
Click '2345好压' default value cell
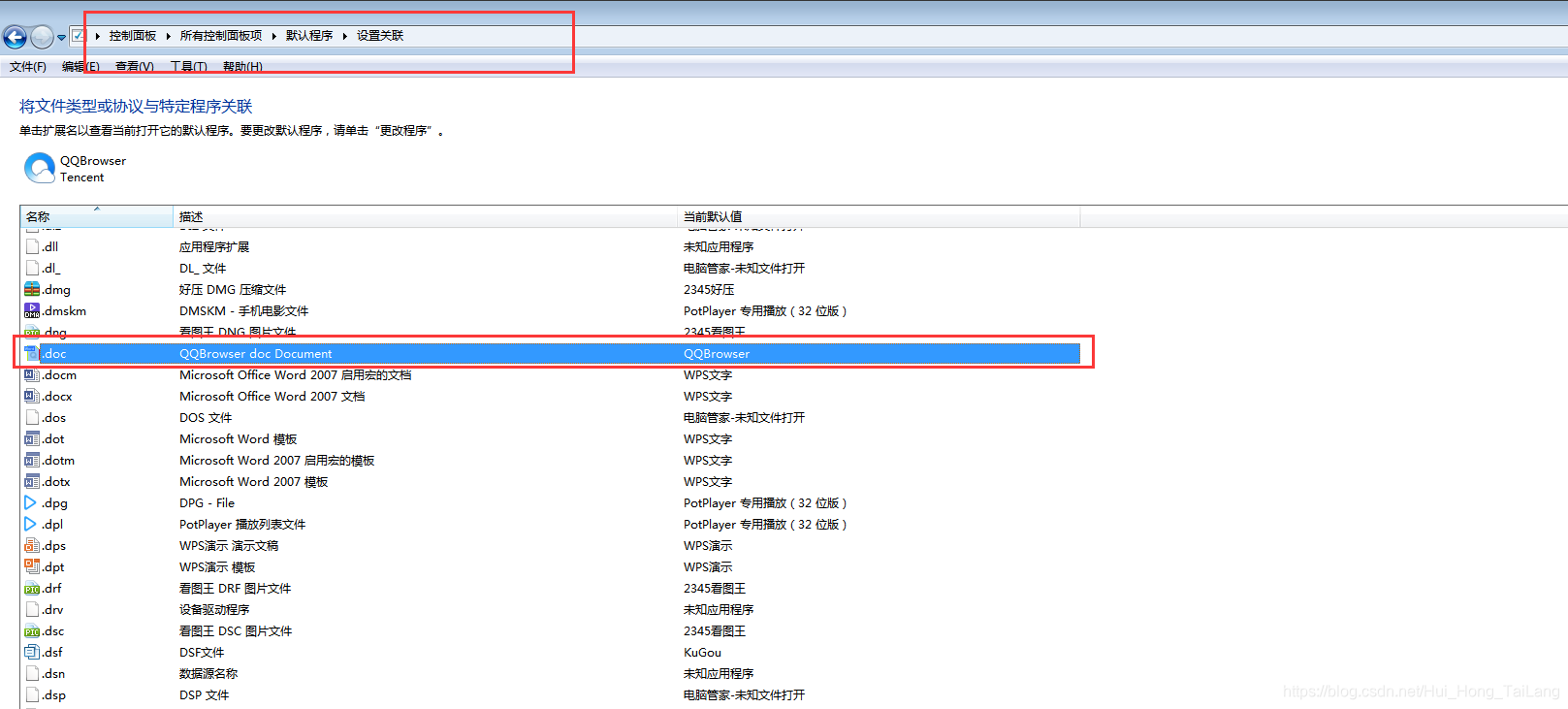pos(709,290)
